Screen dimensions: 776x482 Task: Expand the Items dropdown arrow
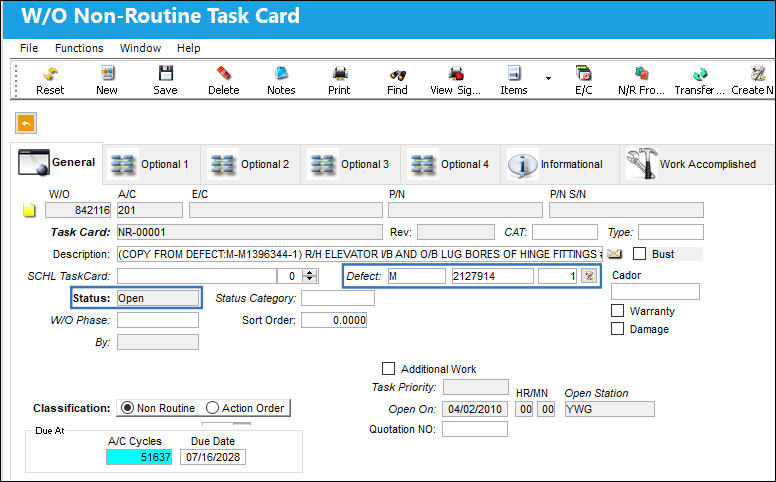click(x=548, y=78)
